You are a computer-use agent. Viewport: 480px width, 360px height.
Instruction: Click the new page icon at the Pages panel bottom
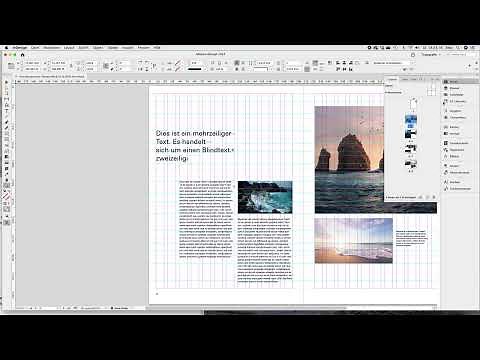click(x=427, y=197)
